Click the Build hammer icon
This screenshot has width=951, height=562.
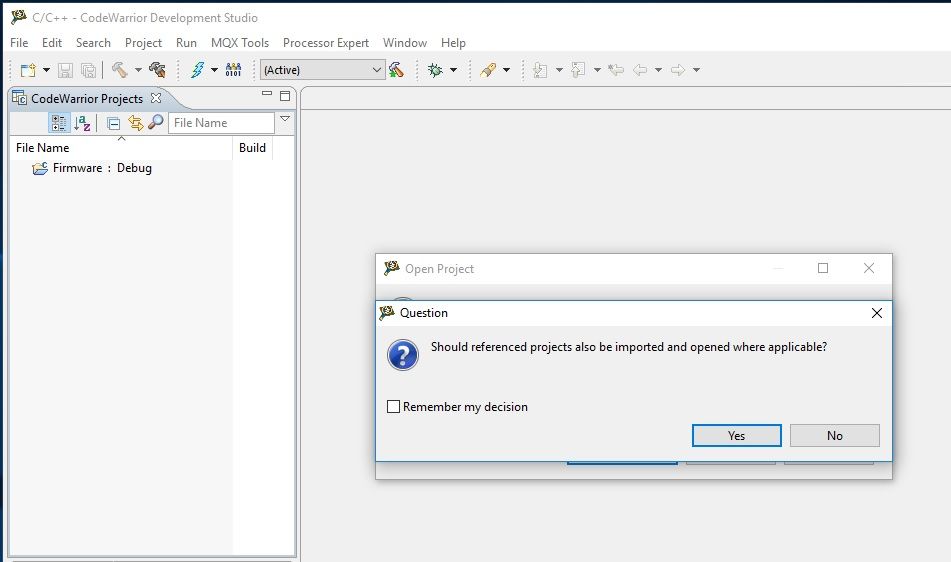[119, 70]
